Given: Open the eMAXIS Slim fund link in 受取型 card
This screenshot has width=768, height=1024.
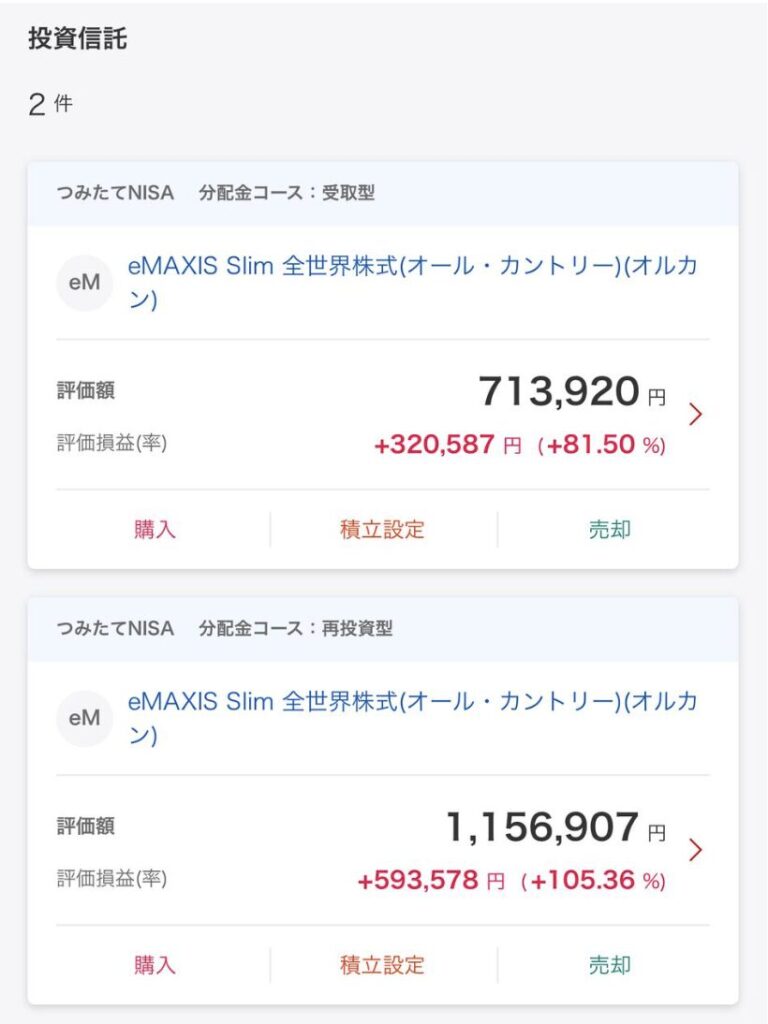Looking at the screenshot, I should click(x=412, y=282).
